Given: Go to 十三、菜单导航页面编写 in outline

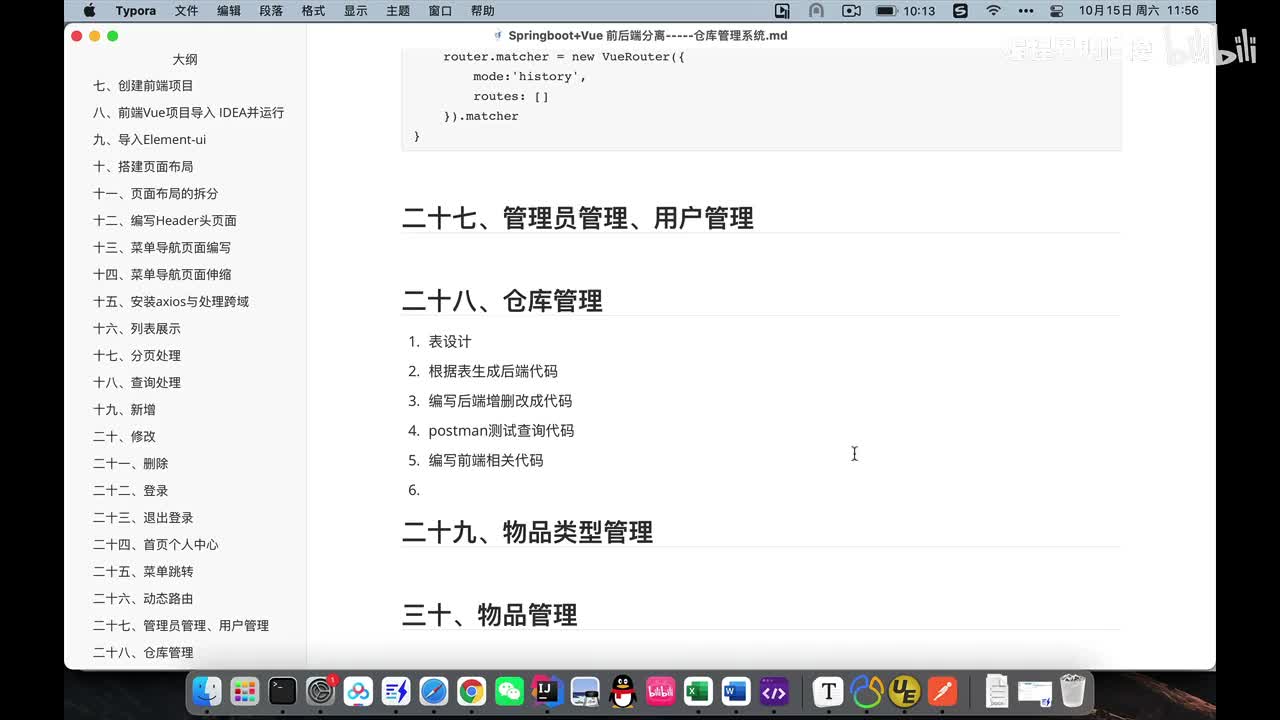Looking at the screenshot, I should [x=162, y=248].
